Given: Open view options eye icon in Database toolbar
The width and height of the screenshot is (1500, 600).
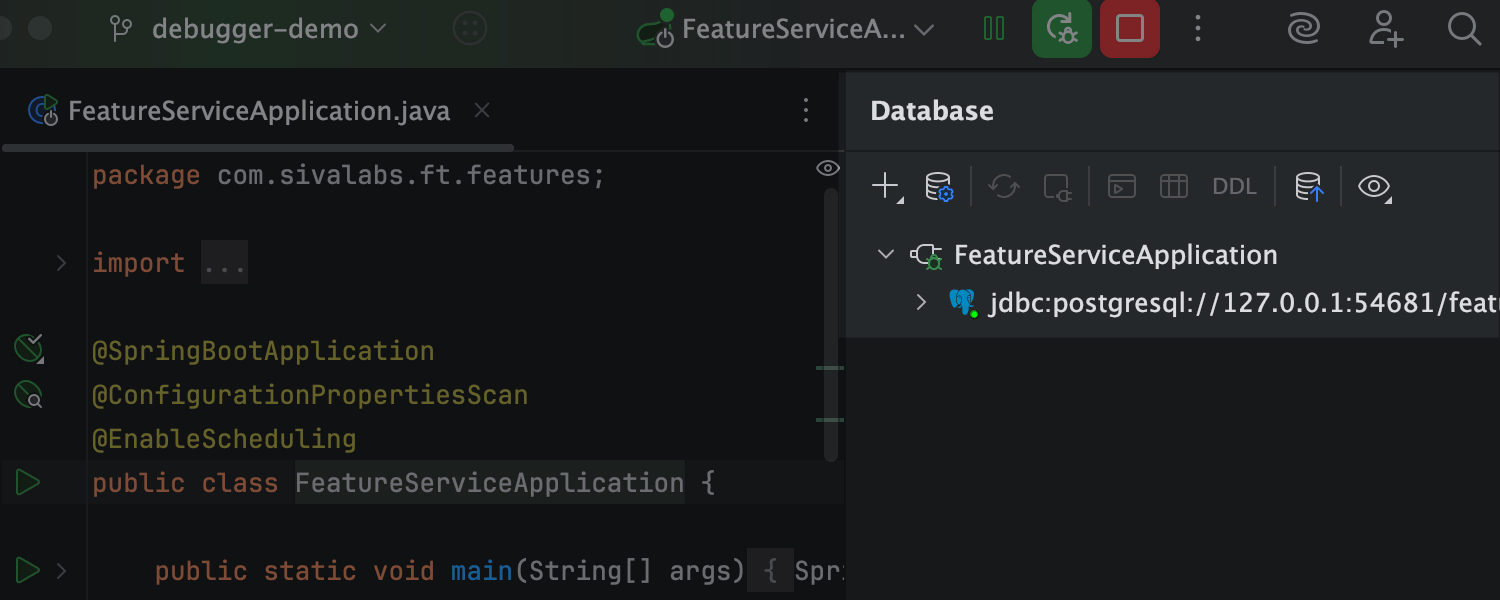Looking at the screenshot, I should [x=1372, y=186].
